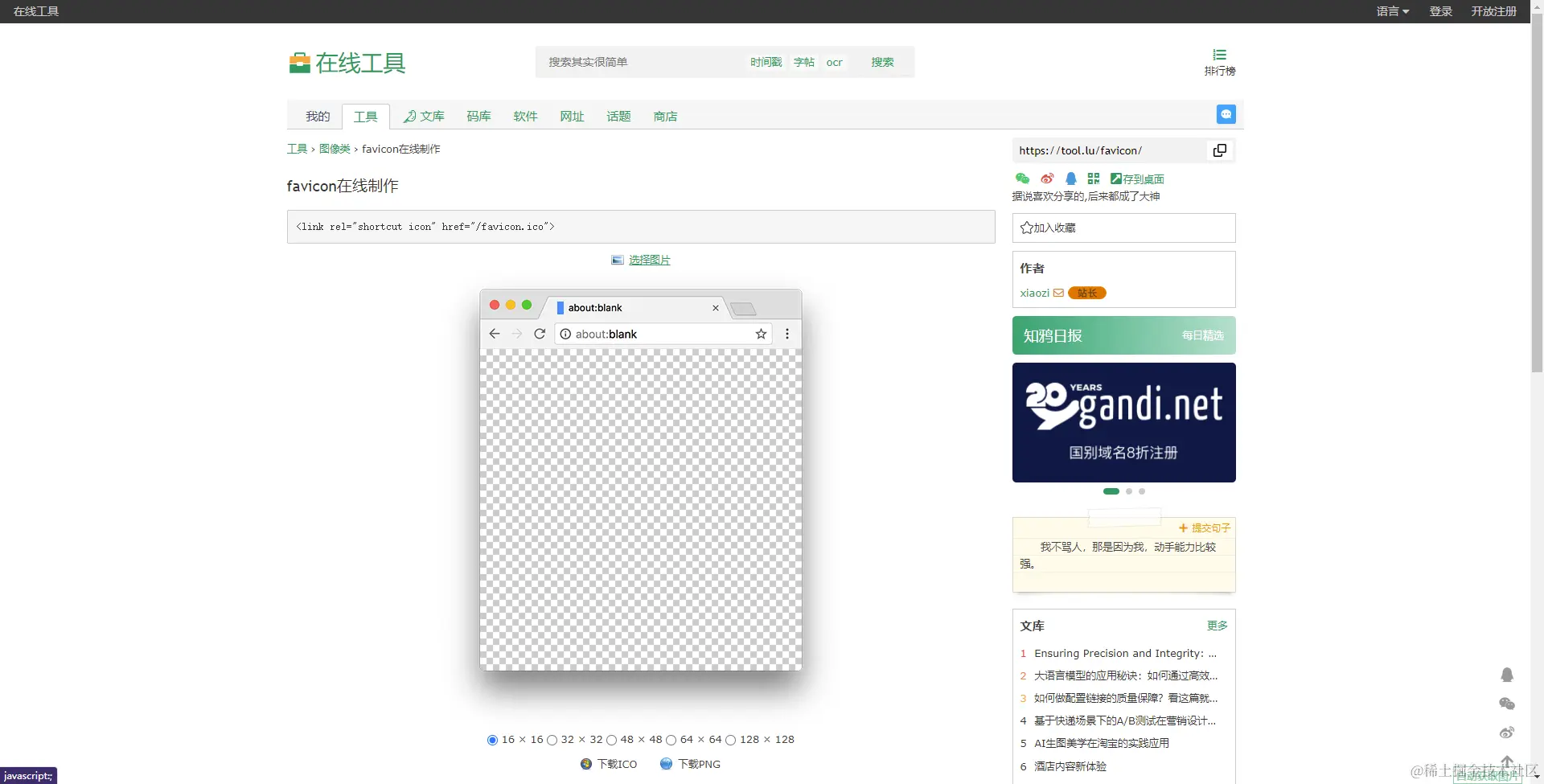Click the gandi.net advertisement banner
Screen dimensions: 1544x784
point(1123,422)
